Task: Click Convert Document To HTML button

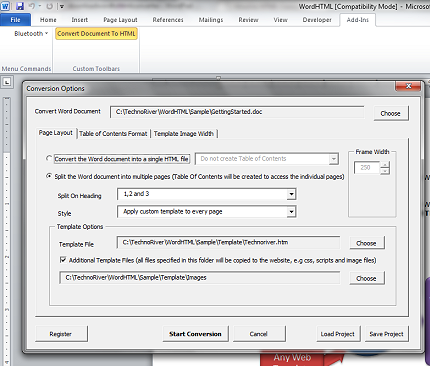Action: pos(96,34)
